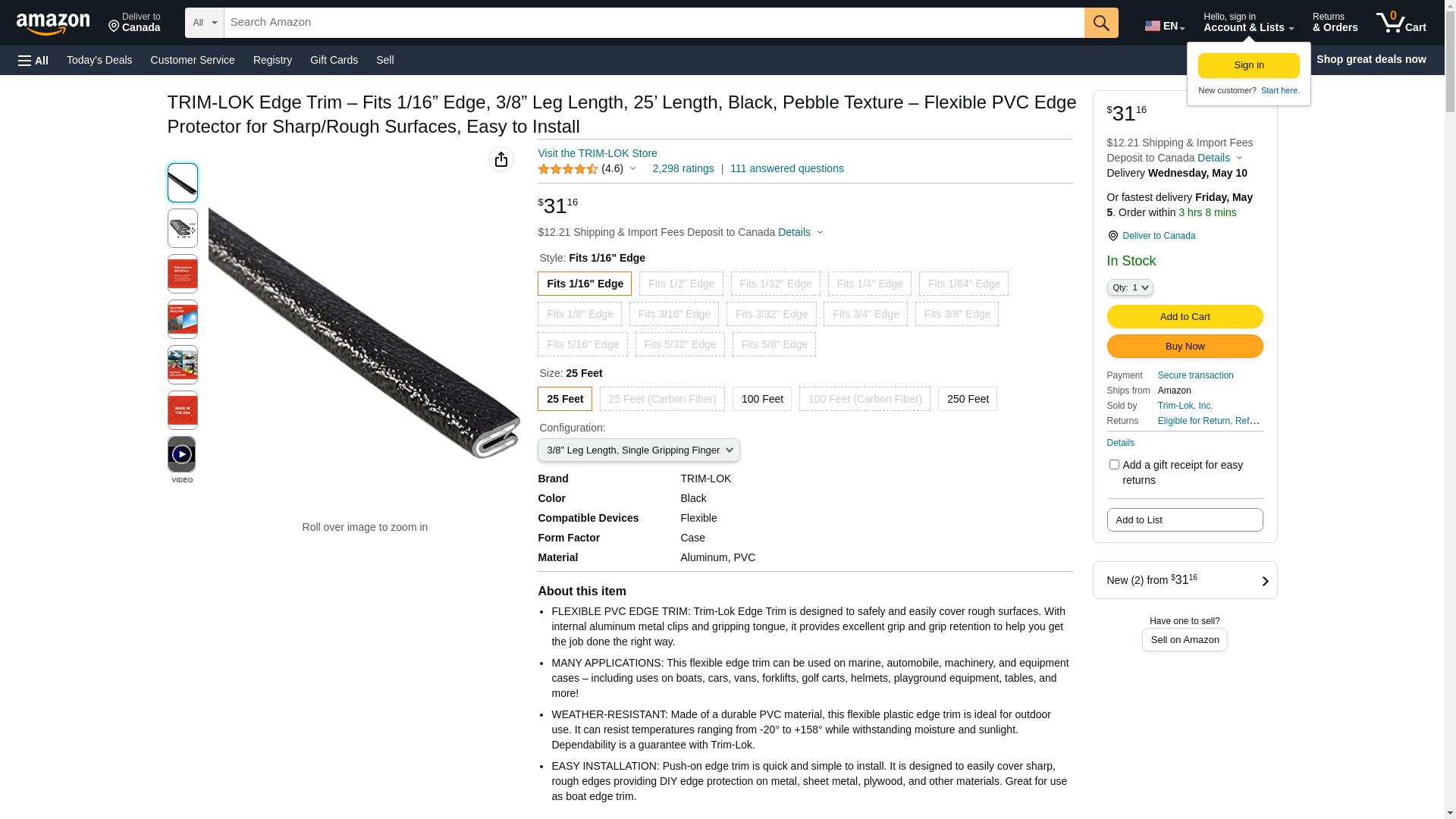Open Today's Deals nav item
The width and height of the screenshot is (1456, 819).
(99, 60)
